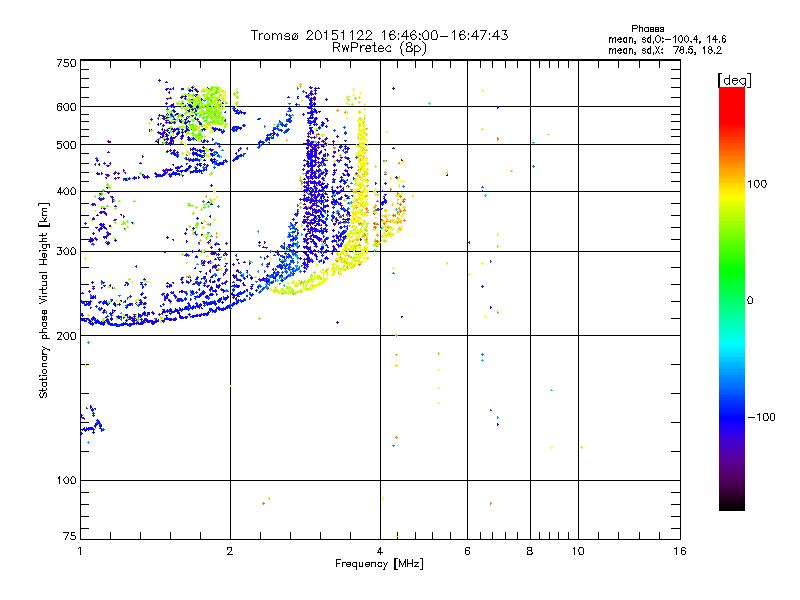The image size is (800, 600).
Task: Click the plot title 'Tromsø 20151122 16:46:00-16:47:43'
Action: pos(380,35)
